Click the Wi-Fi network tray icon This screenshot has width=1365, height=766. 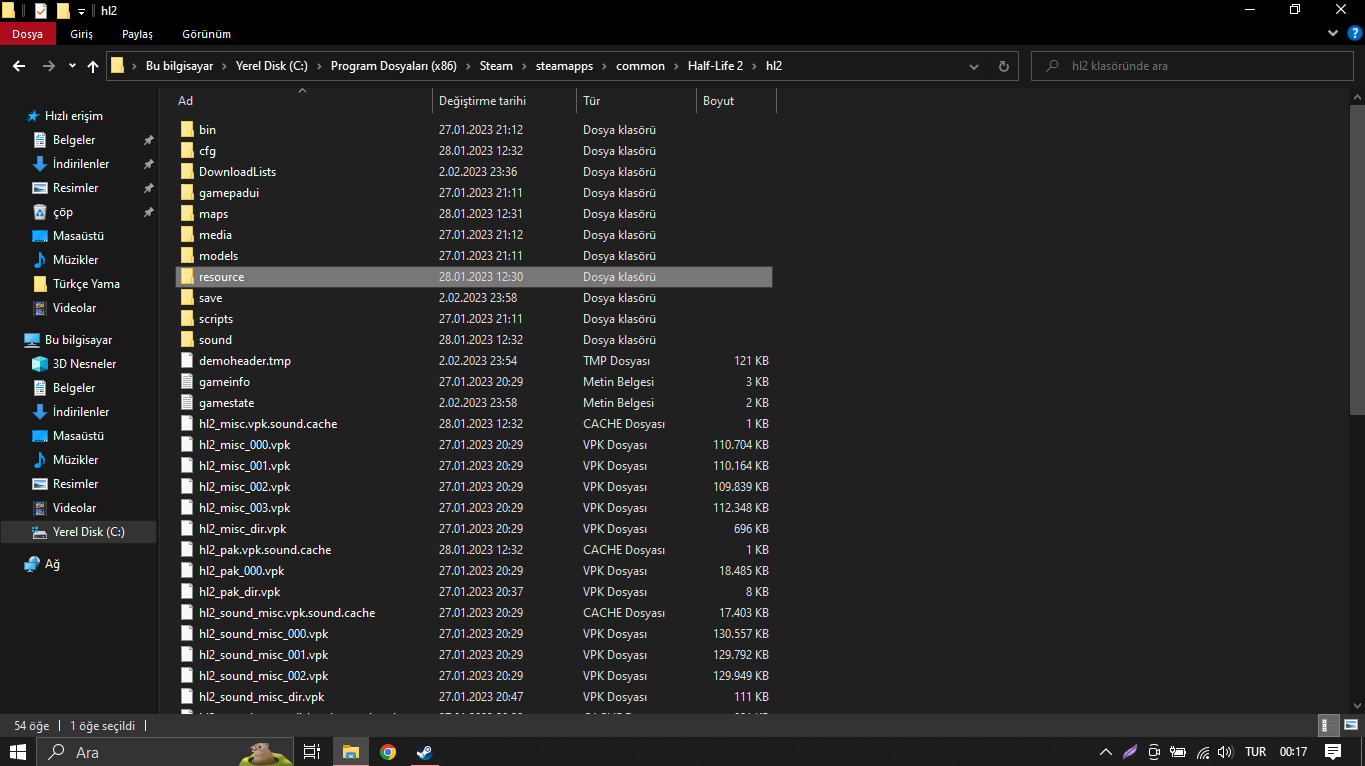click(1203, 752)
